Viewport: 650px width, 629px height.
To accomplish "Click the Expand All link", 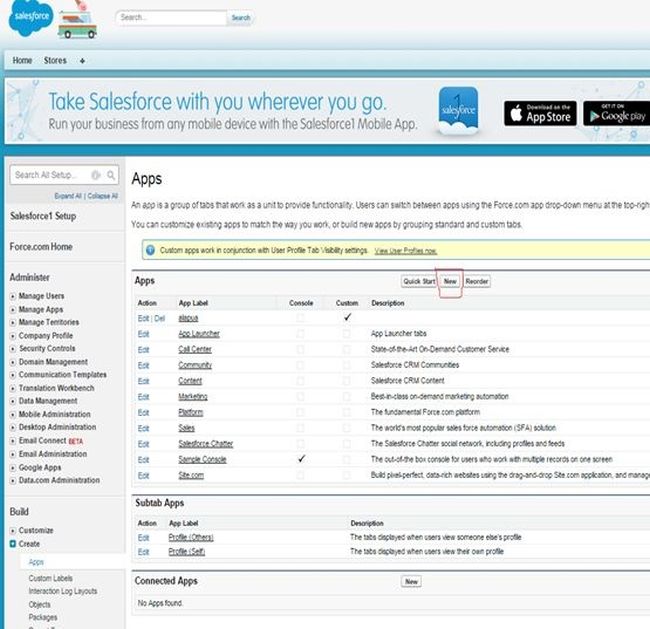I will pyautogui.click(x=68, y=196).
